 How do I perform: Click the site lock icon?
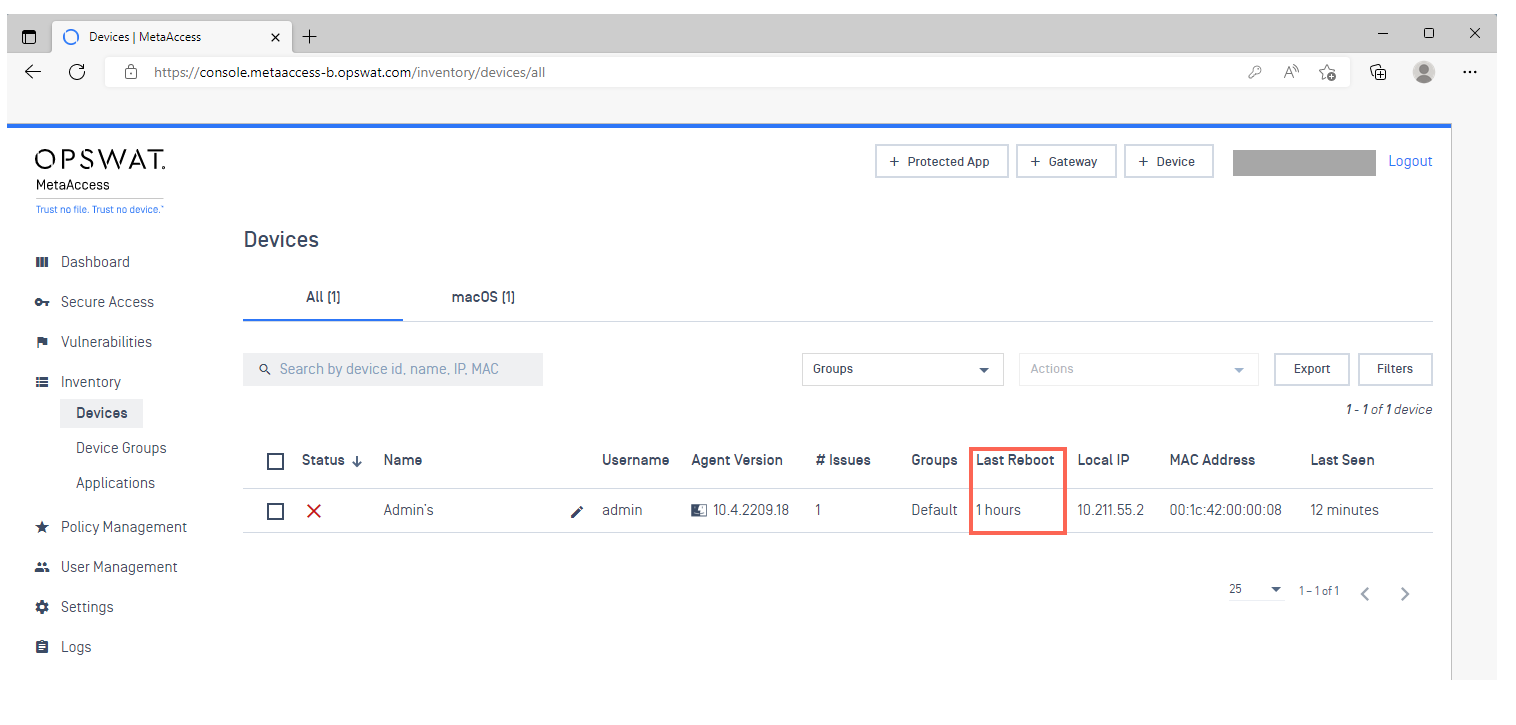tap(130, 72)
